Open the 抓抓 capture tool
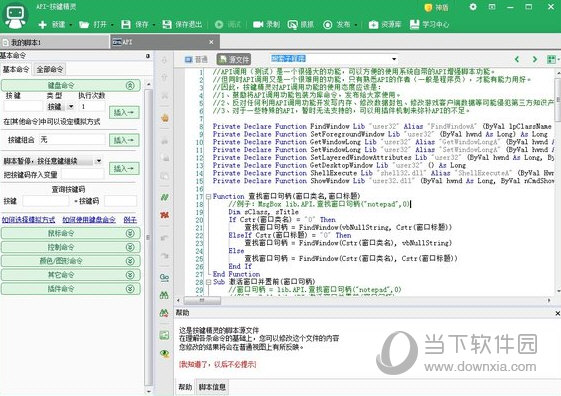Viewport: 561px width, 396px height. point(301,24)
